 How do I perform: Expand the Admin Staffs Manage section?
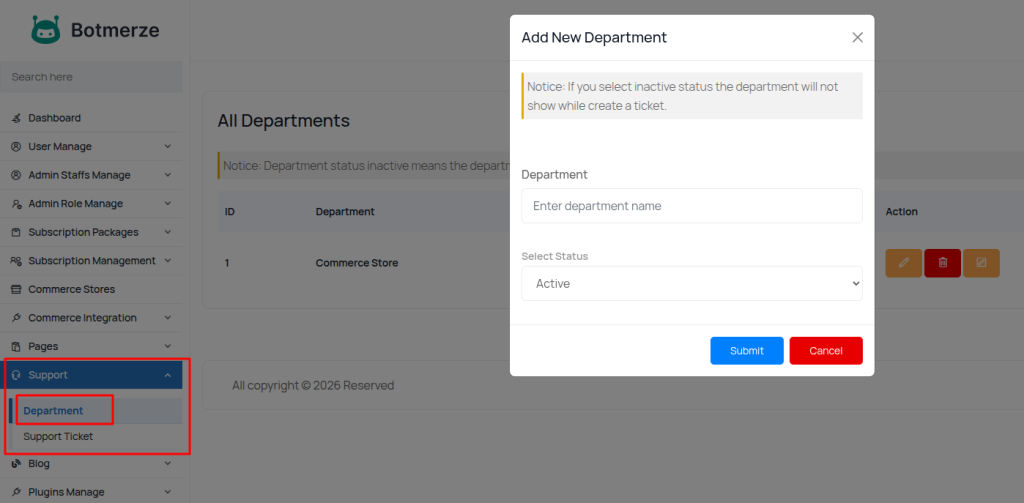click(x=167, y=175)
